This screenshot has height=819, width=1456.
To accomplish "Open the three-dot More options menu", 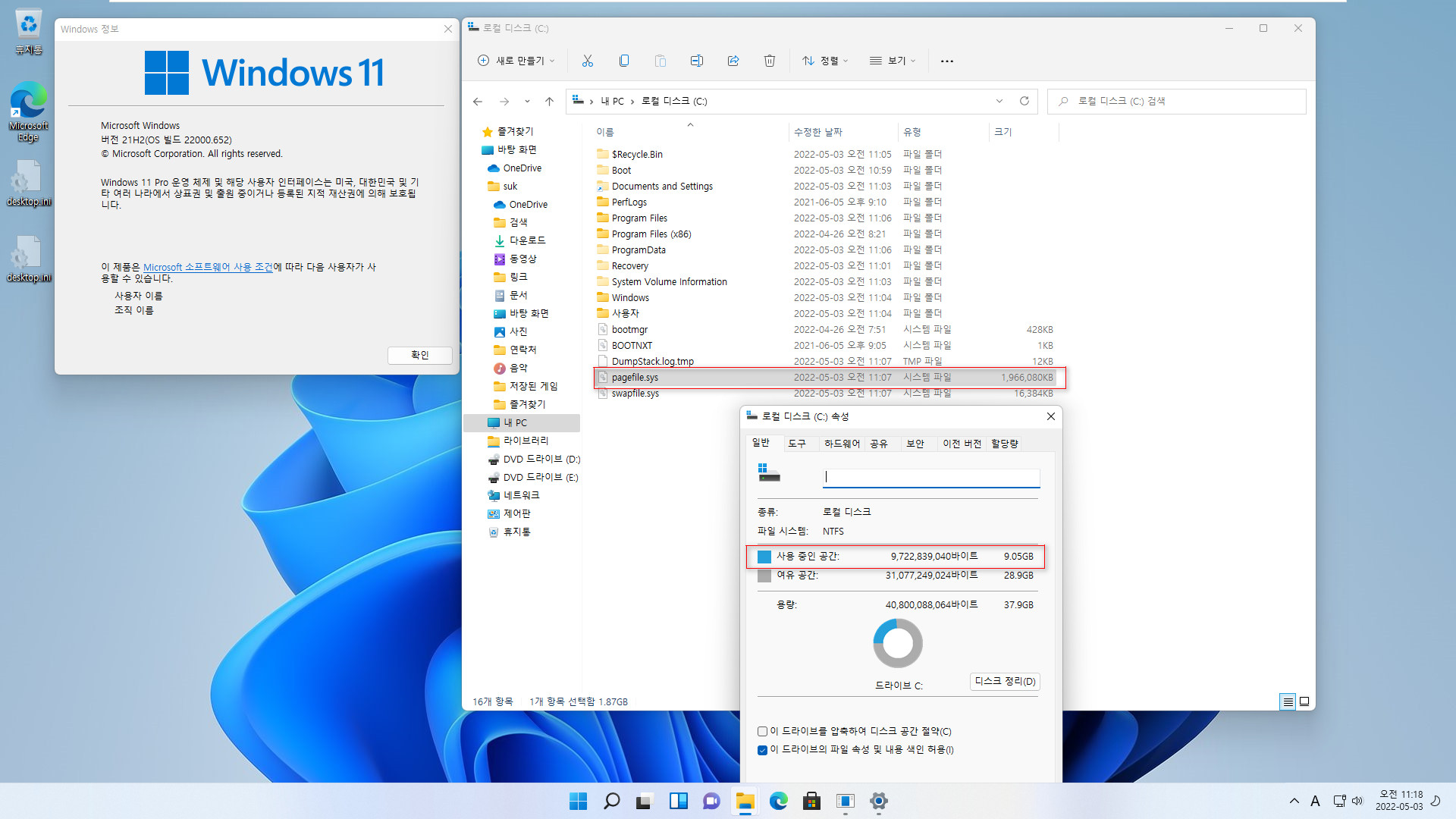I will [946, 61].
